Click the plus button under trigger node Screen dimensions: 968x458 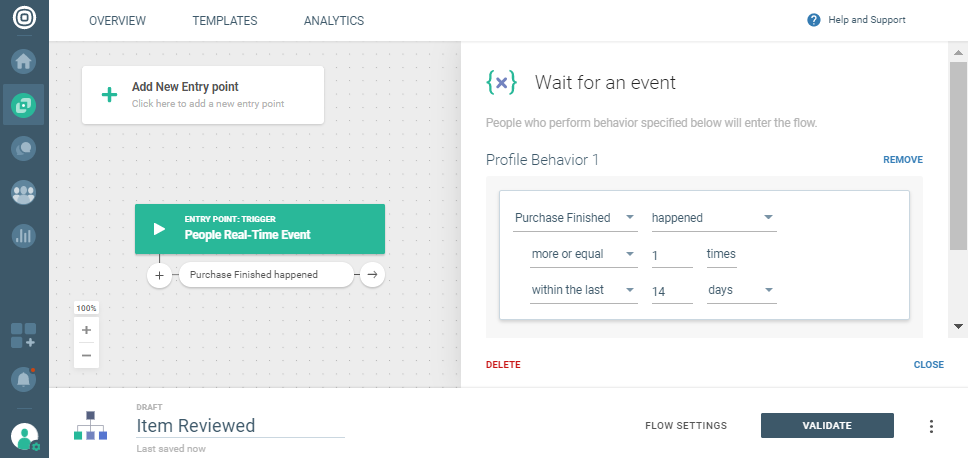tap(160, 275)
